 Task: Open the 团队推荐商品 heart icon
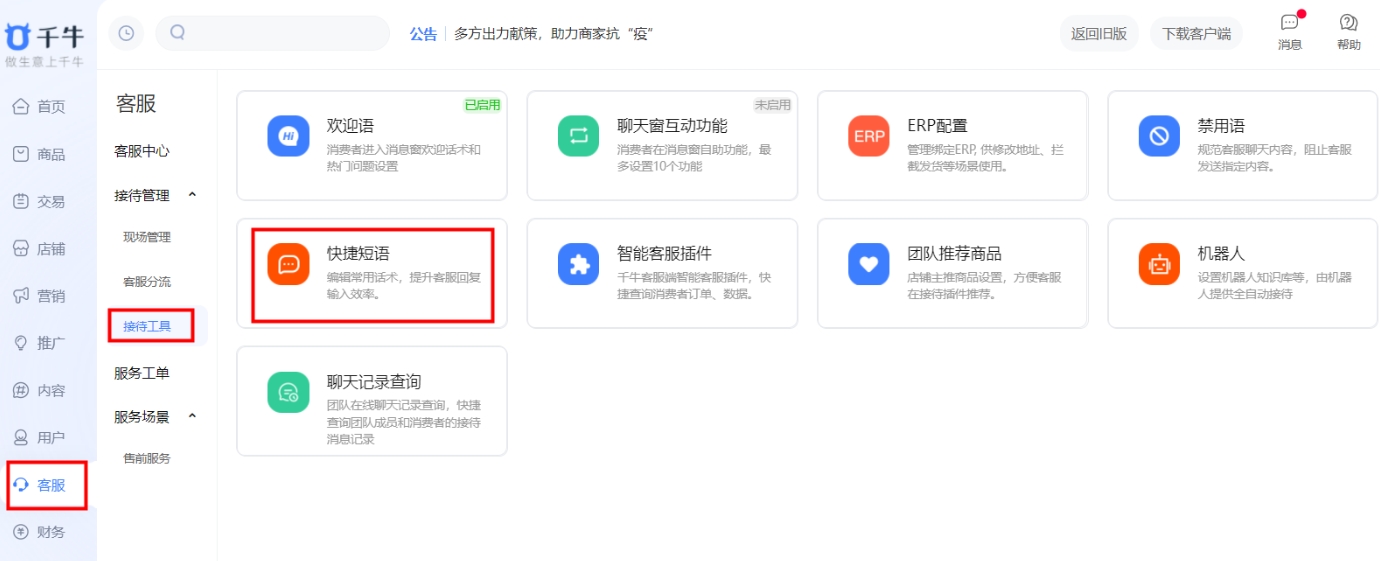[x=868, y=264]
